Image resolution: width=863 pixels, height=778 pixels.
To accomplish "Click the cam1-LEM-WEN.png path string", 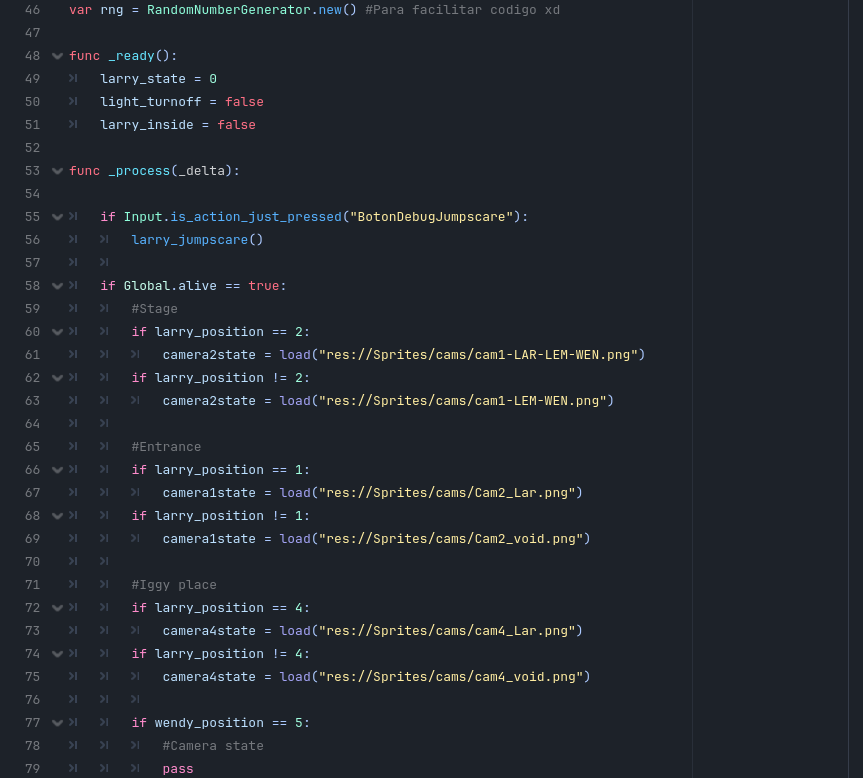I will (463, 401).
